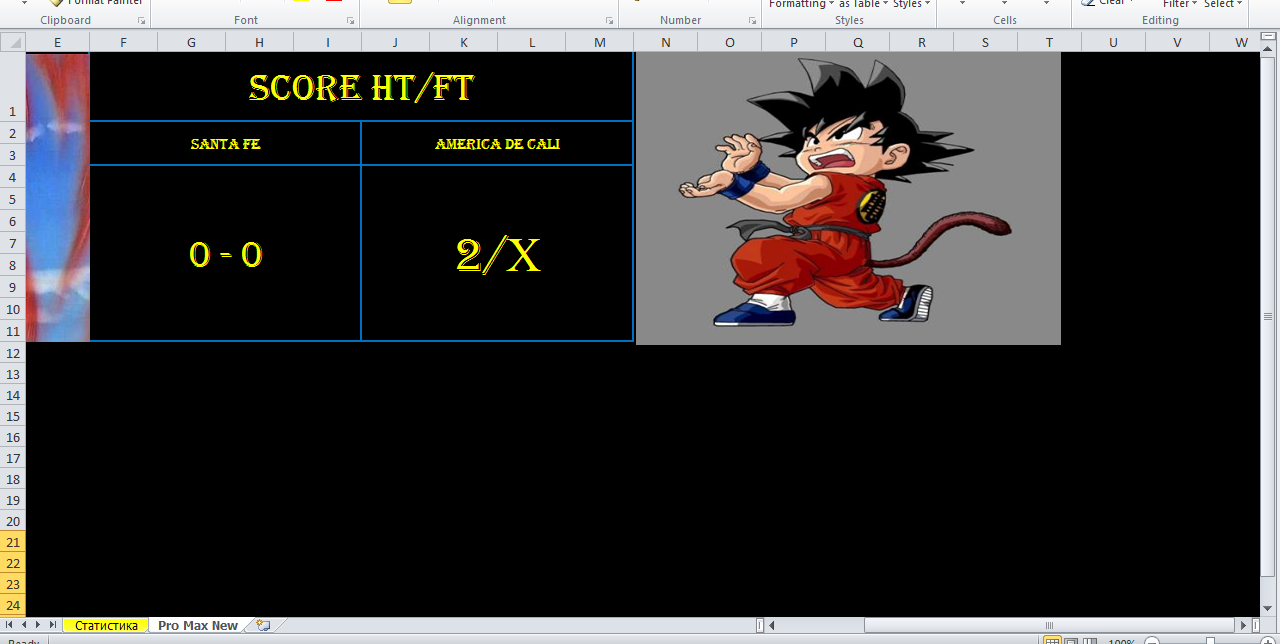Screen dimensions: 1280x644
Task: Select column H header
Action: (x=259, y=42)
